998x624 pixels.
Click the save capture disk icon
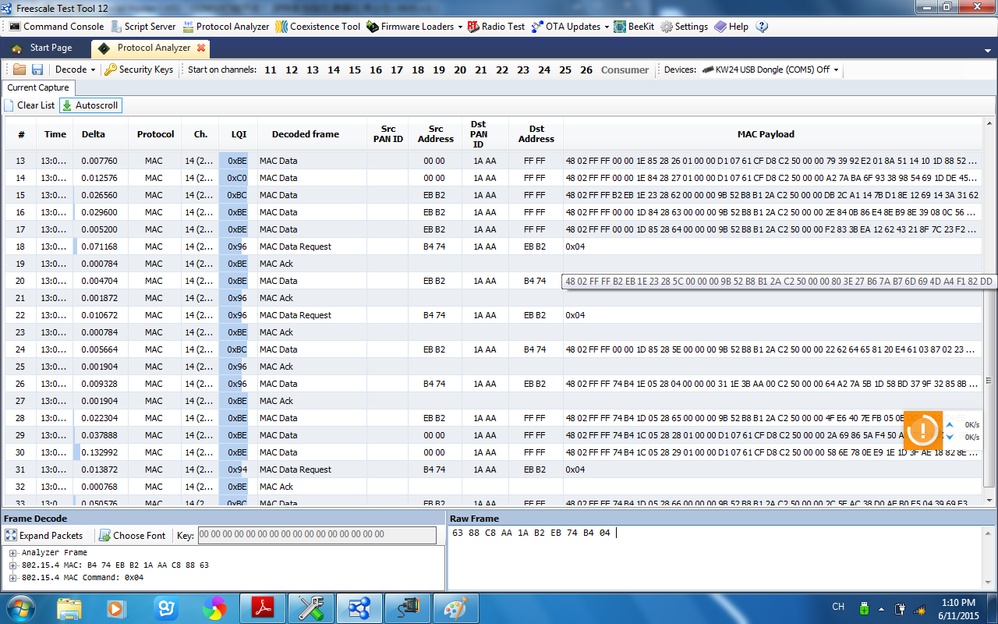[37, 69]
